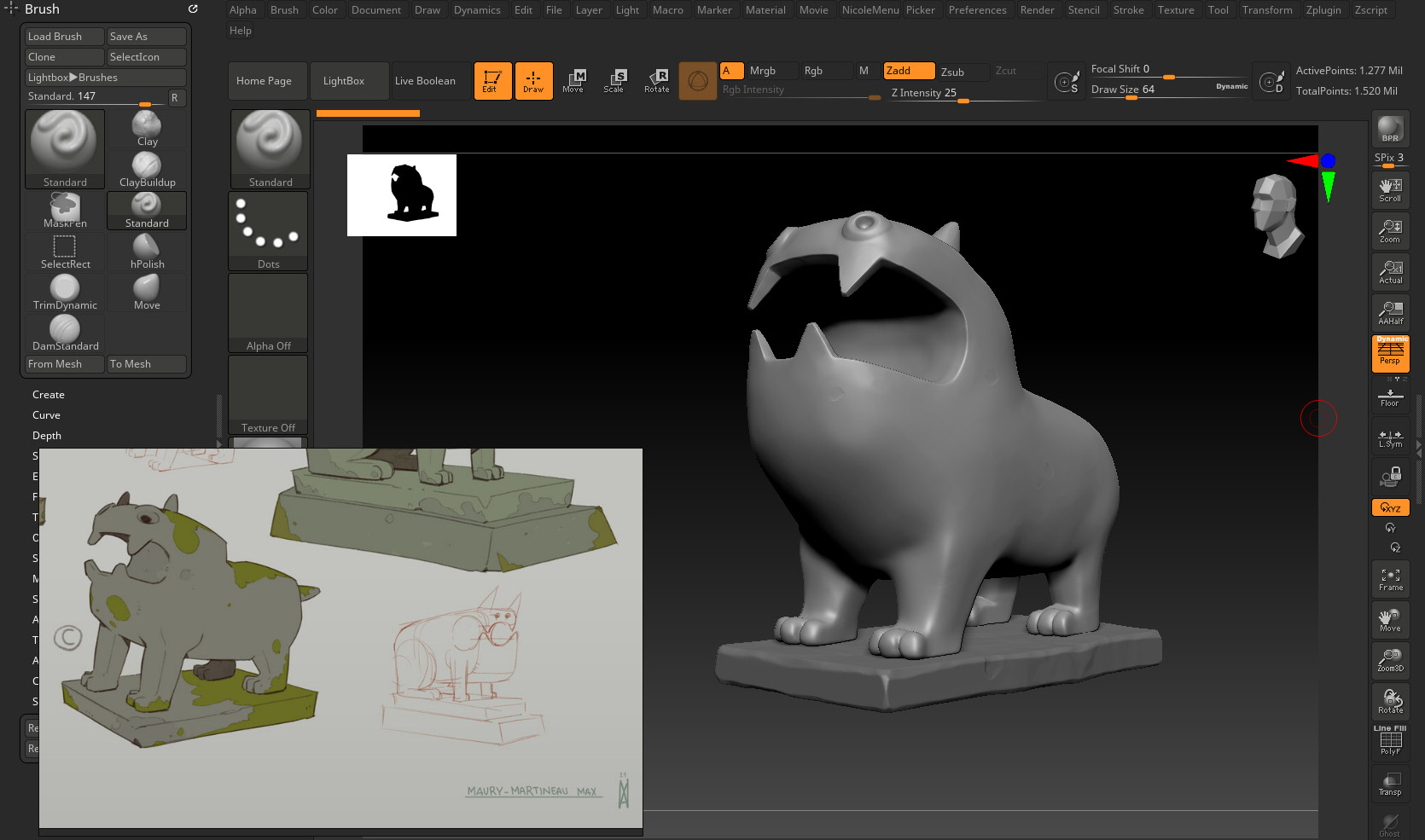Toggle XYZ rotation mode
The height and width of the screenshot is (840, 1425).
1390,507
